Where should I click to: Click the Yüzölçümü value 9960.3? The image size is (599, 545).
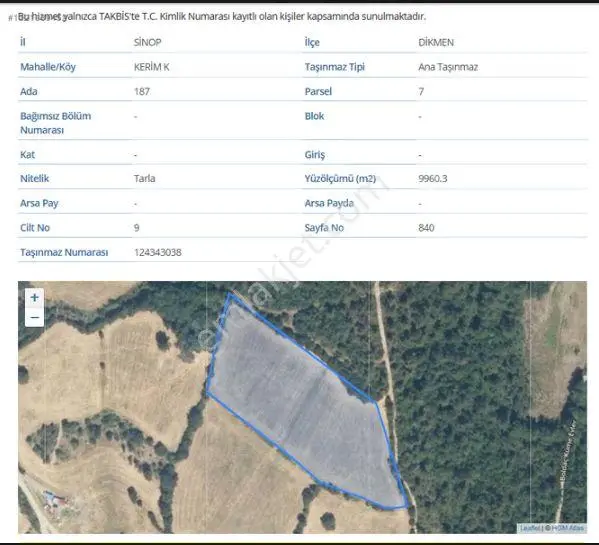pyautogui.click(x=432, y=178)
